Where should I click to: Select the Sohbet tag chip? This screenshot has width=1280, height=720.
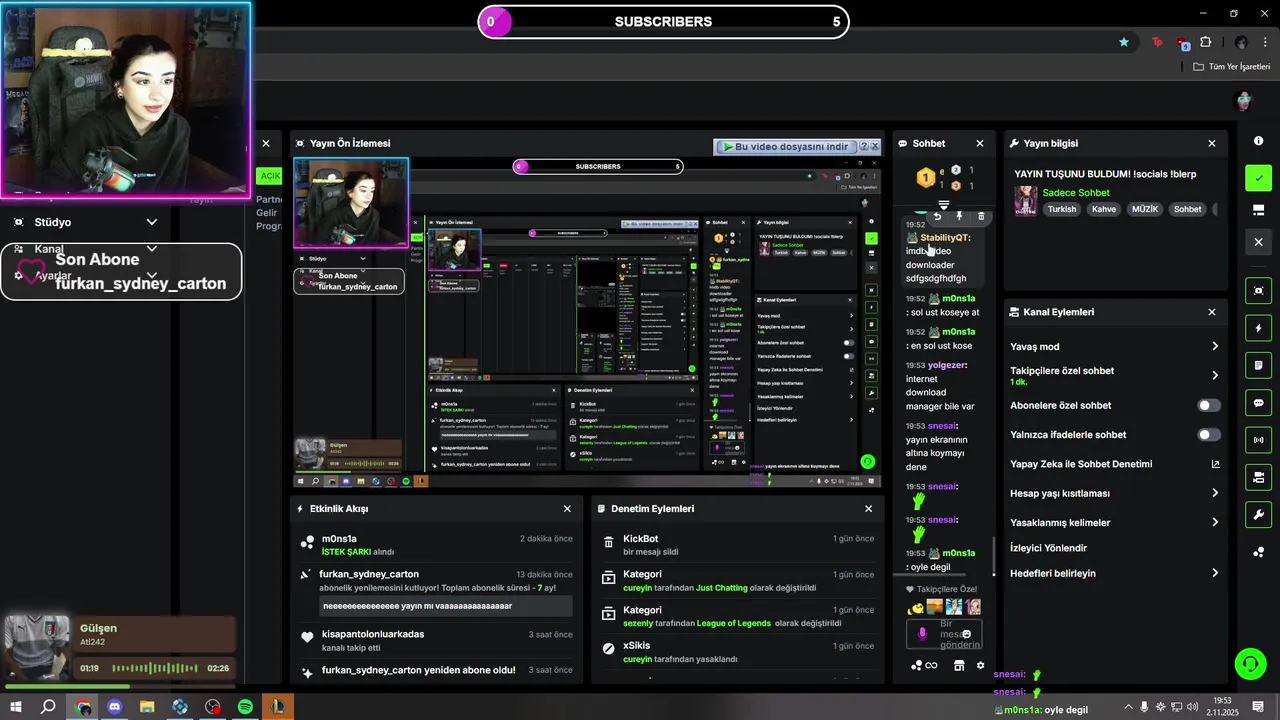coord(1188,209)
